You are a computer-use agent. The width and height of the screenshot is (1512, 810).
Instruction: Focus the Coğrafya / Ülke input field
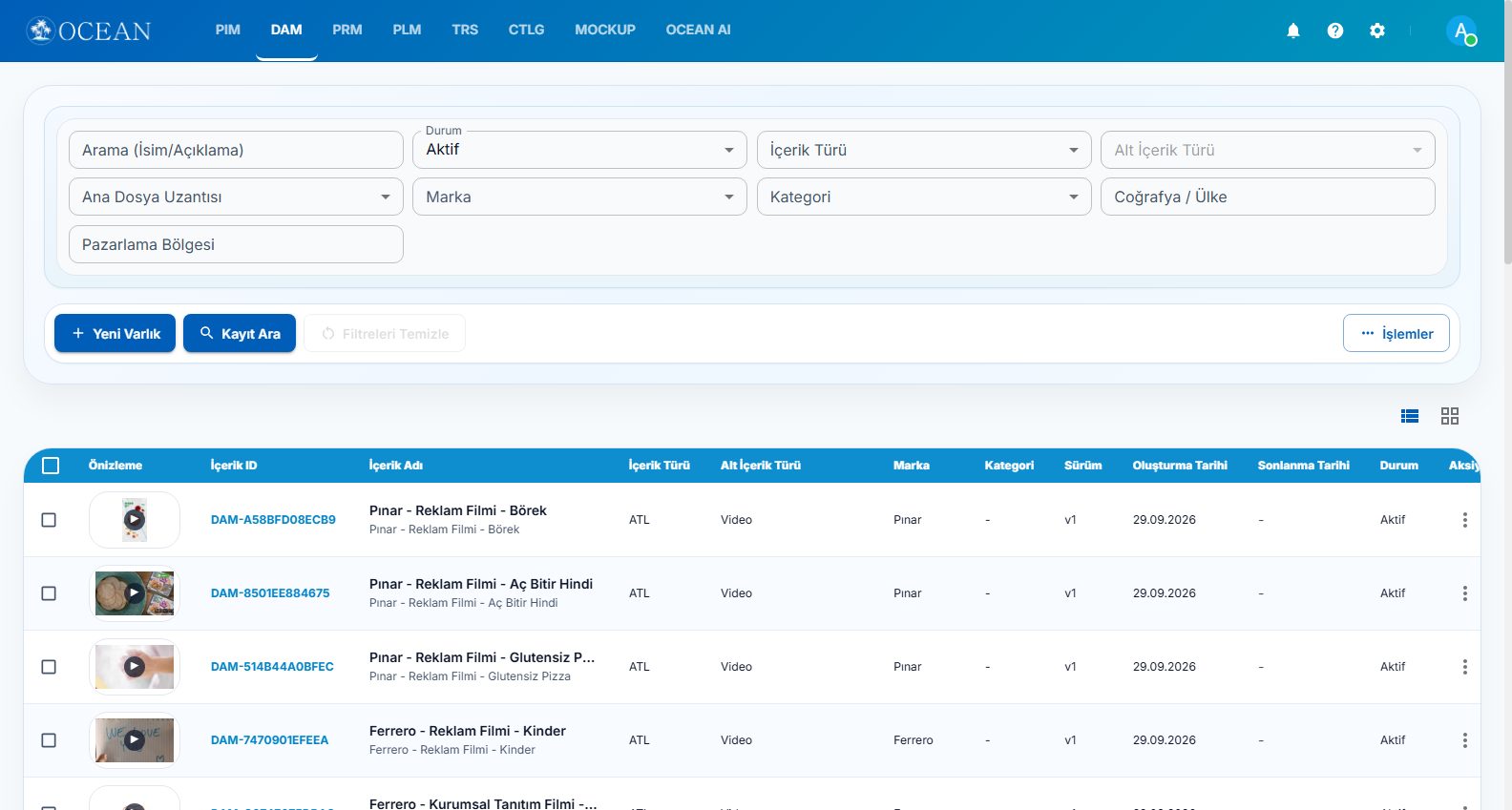click(x=1268, y=197)
